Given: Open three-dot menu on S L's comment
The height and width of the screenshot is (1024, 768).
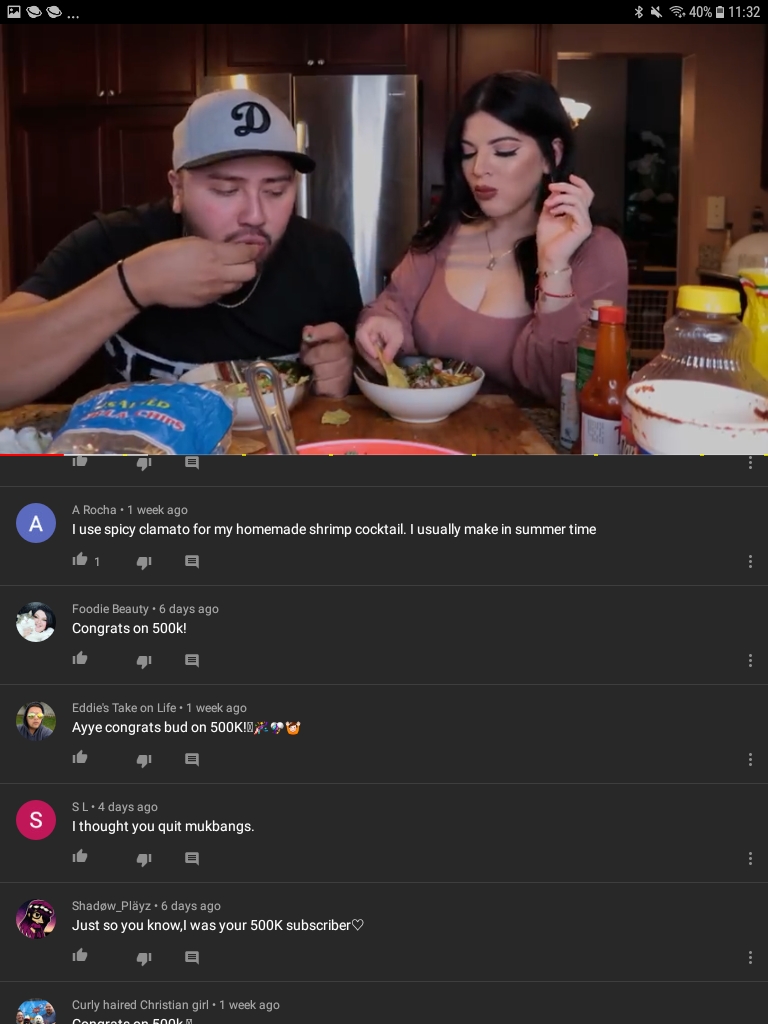Looking at the screenshot, I should click(x=750, y=858).
